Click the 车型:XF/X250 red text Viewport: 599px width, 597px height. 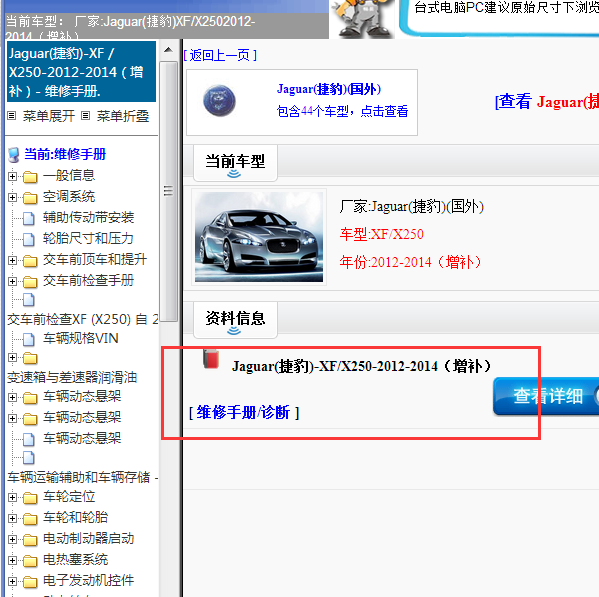click(x=382, y=234)
